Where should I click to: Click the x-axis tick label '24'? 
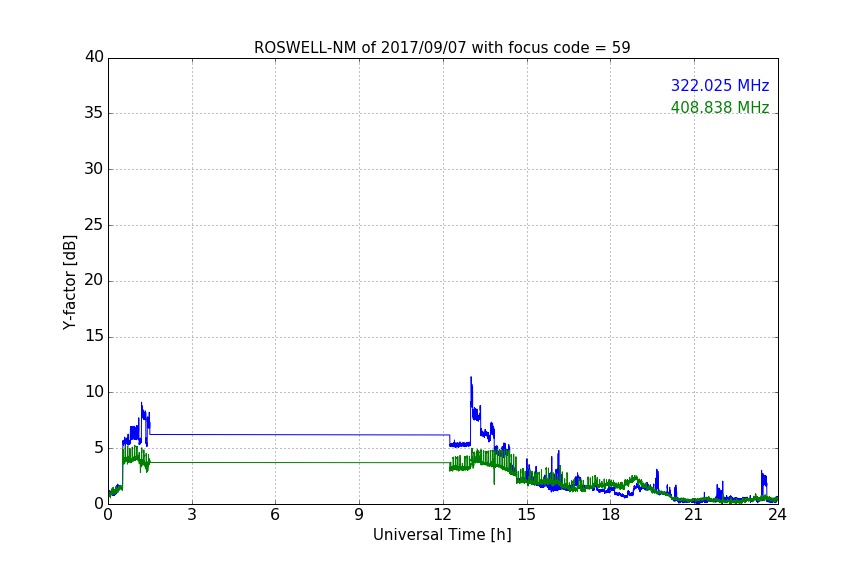777,515
